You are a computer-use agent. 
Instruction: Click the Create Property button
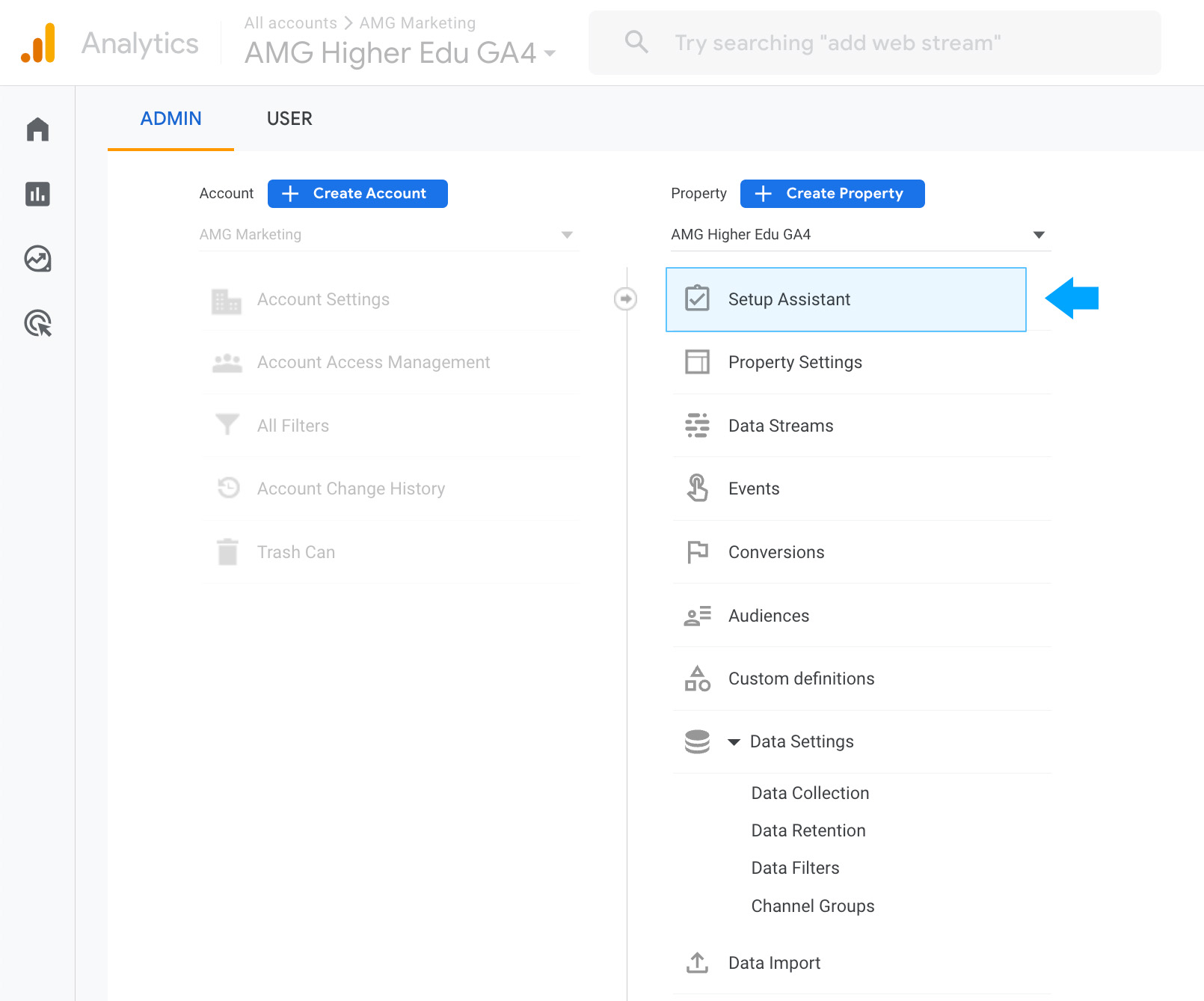coord(832,194)
